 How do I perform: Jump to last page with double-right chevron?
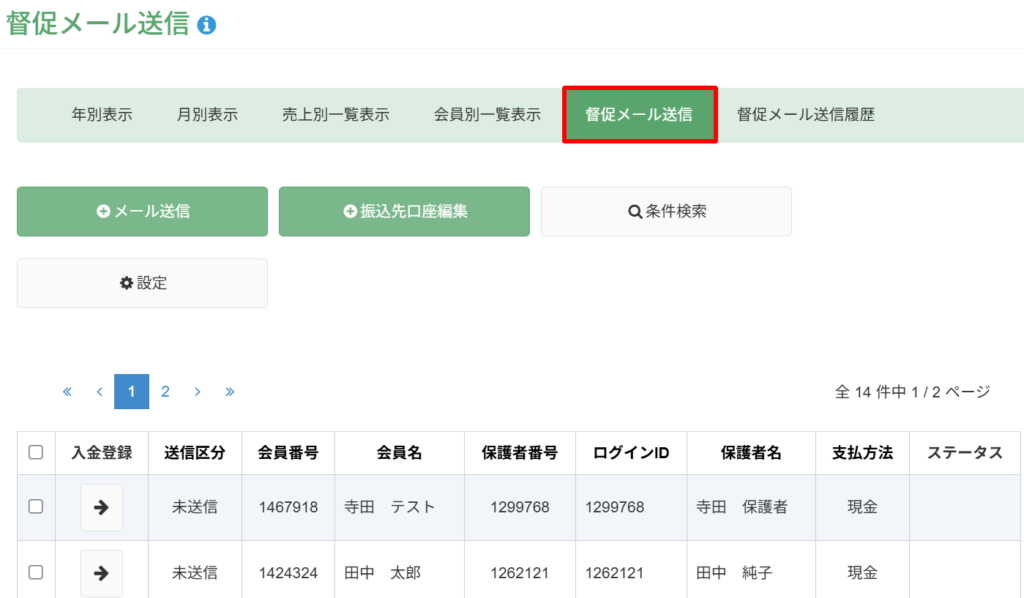230,392
